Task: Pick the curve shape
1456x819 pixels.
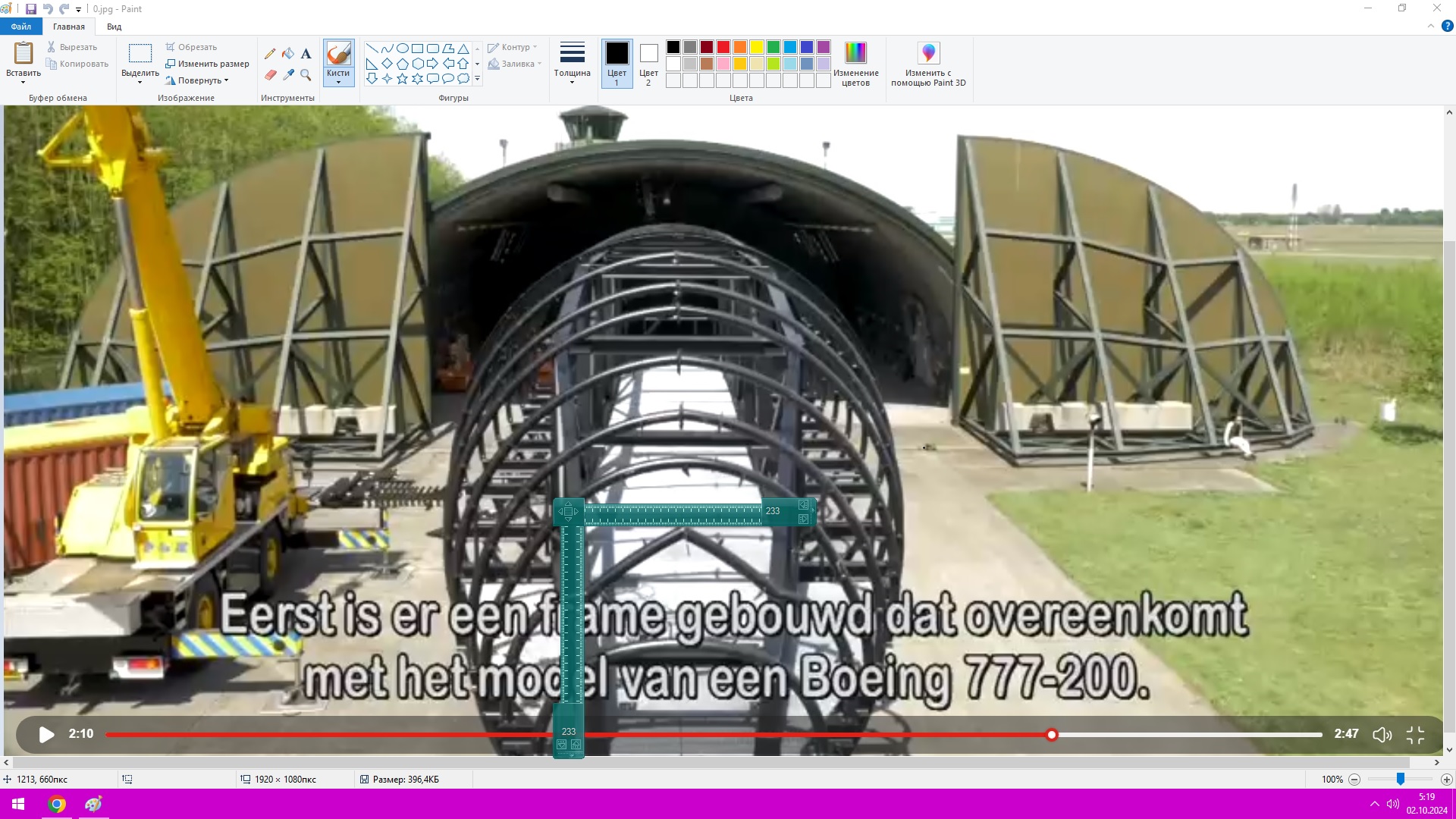Action: (387, 49)
